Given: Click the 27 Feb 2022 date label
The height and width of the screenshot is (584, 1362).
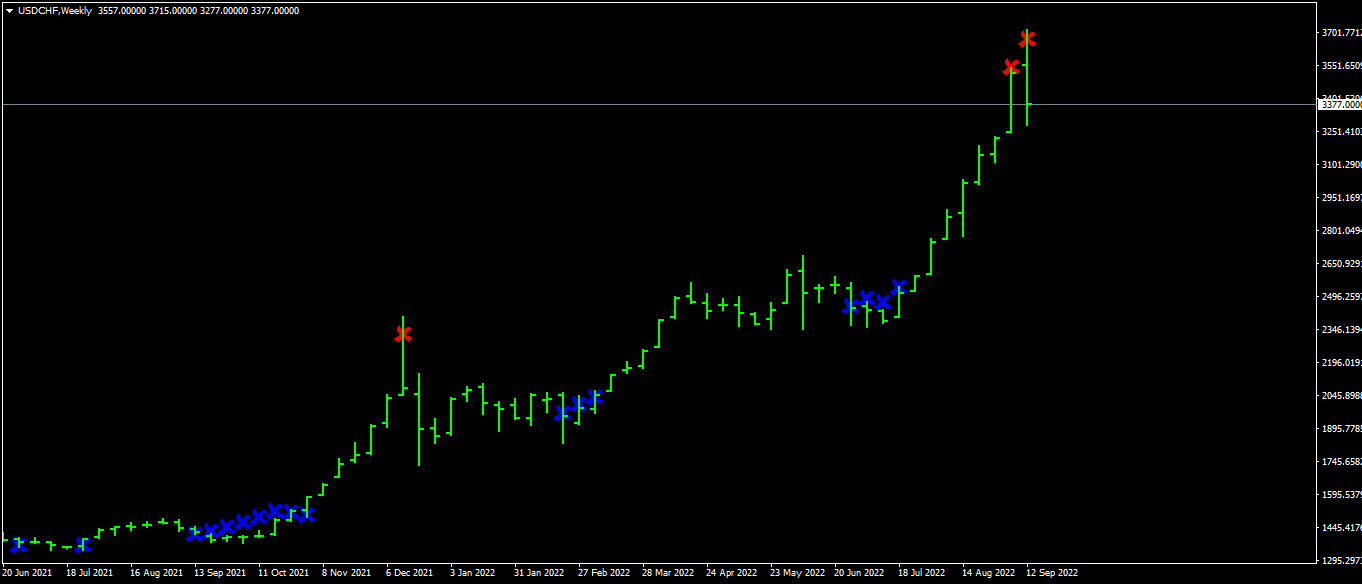Looking at the screenshot, I should tap(604, 573).
